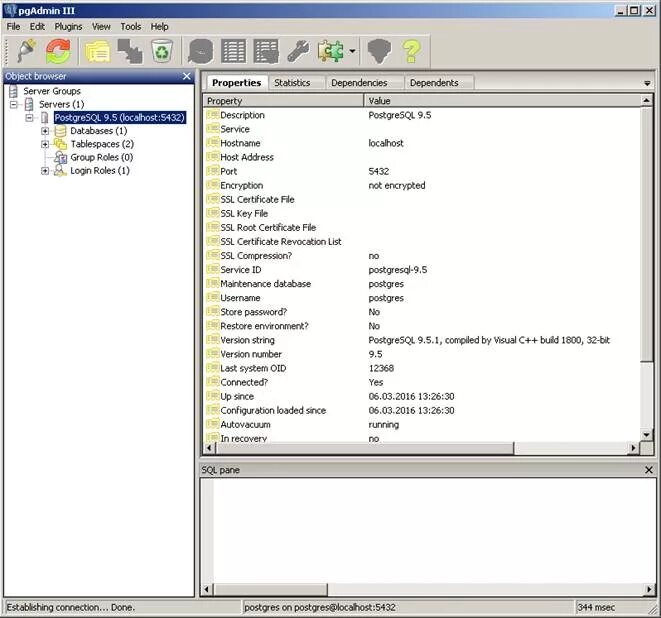Select Group Roles (0) tree item
Image resolution: width=661 pixels, height=618 pixels.
click(x=102, y=157)
